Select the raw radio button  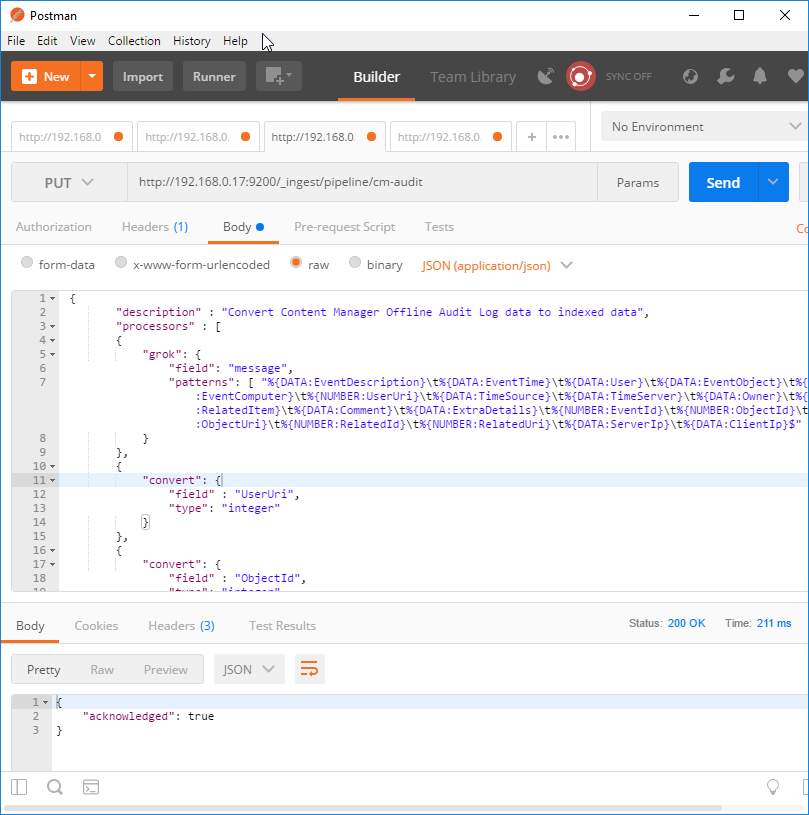pyautogui.click(x=296, y=262)
